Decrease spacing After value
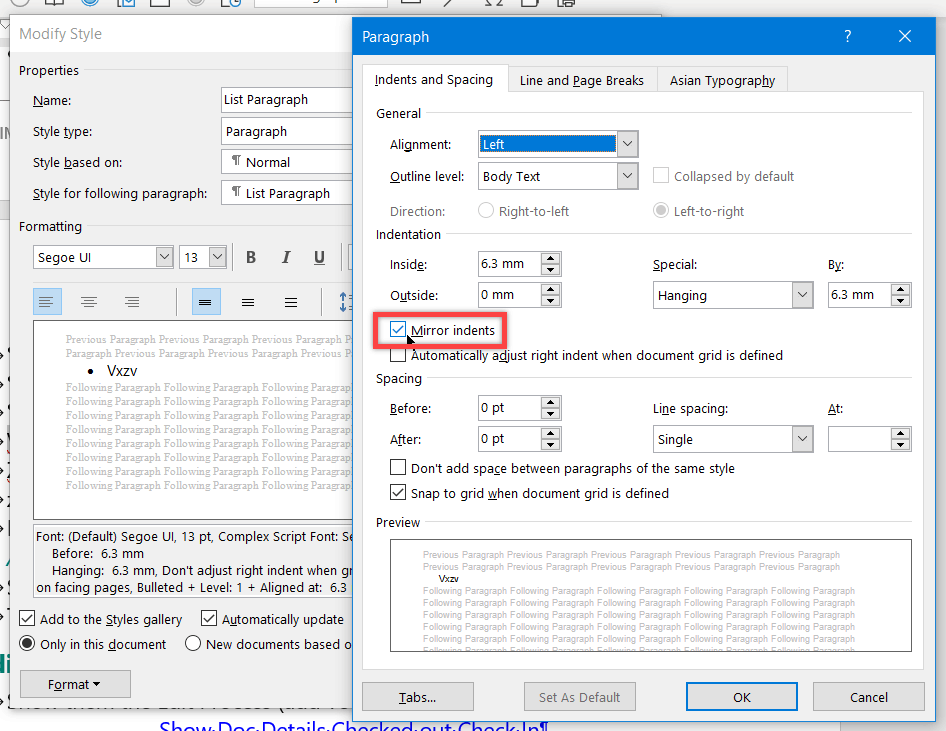 click(550, 445)
